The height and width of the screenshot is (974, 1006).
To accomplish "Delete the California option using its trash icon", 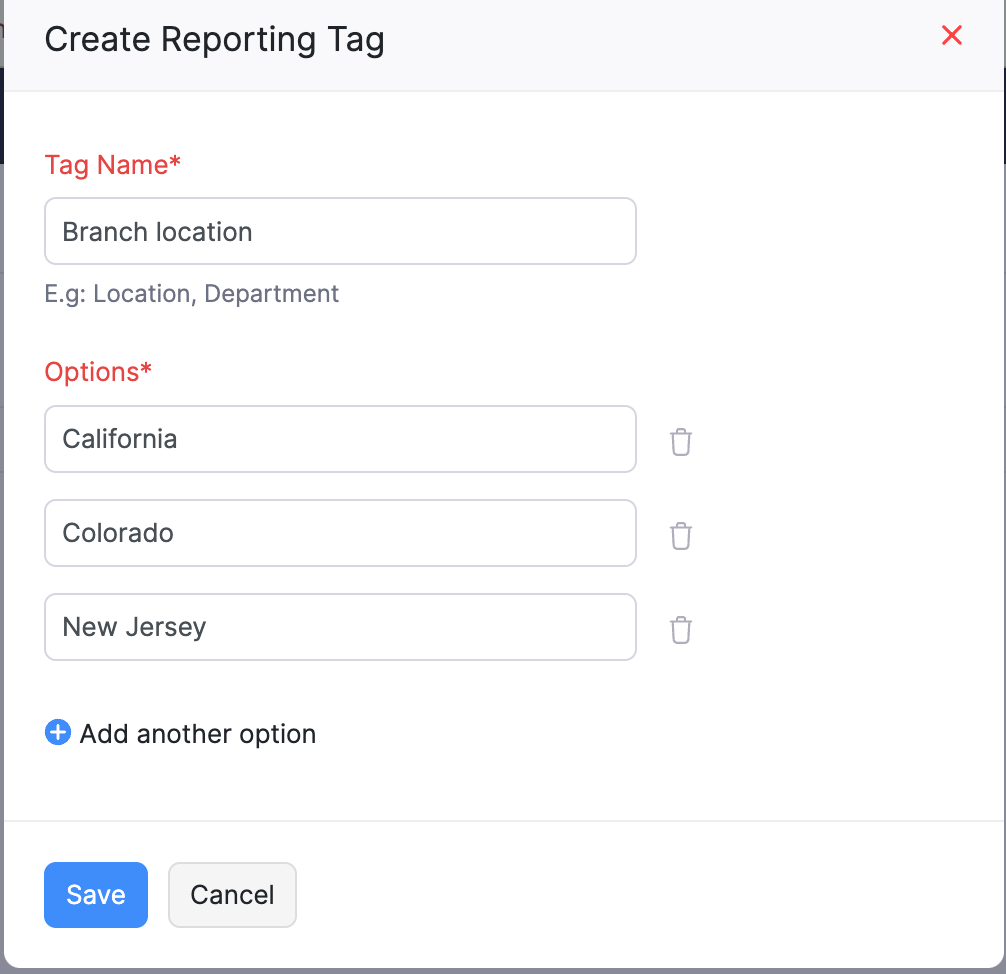I will (681, 441).
